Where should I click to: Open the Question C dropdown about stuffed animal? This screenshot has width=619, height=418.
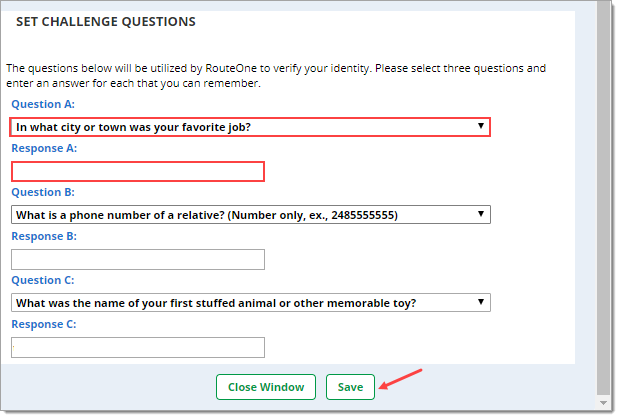pyautogui.click(x=251, y=303)
